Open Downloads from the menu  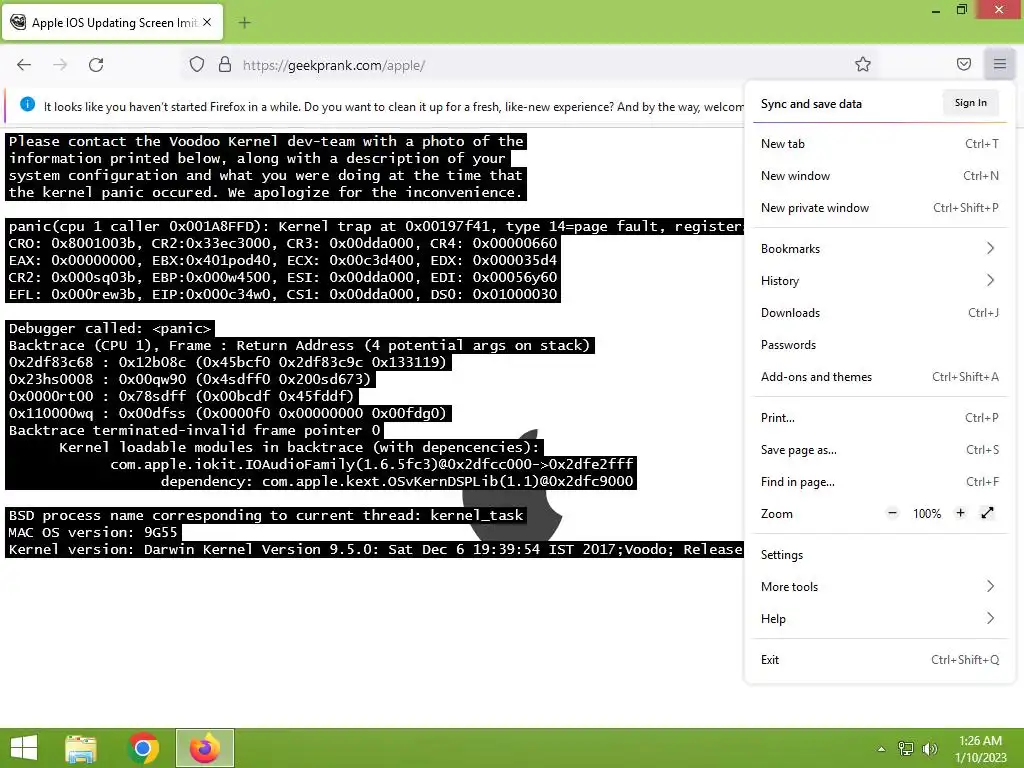pos(880,313)
